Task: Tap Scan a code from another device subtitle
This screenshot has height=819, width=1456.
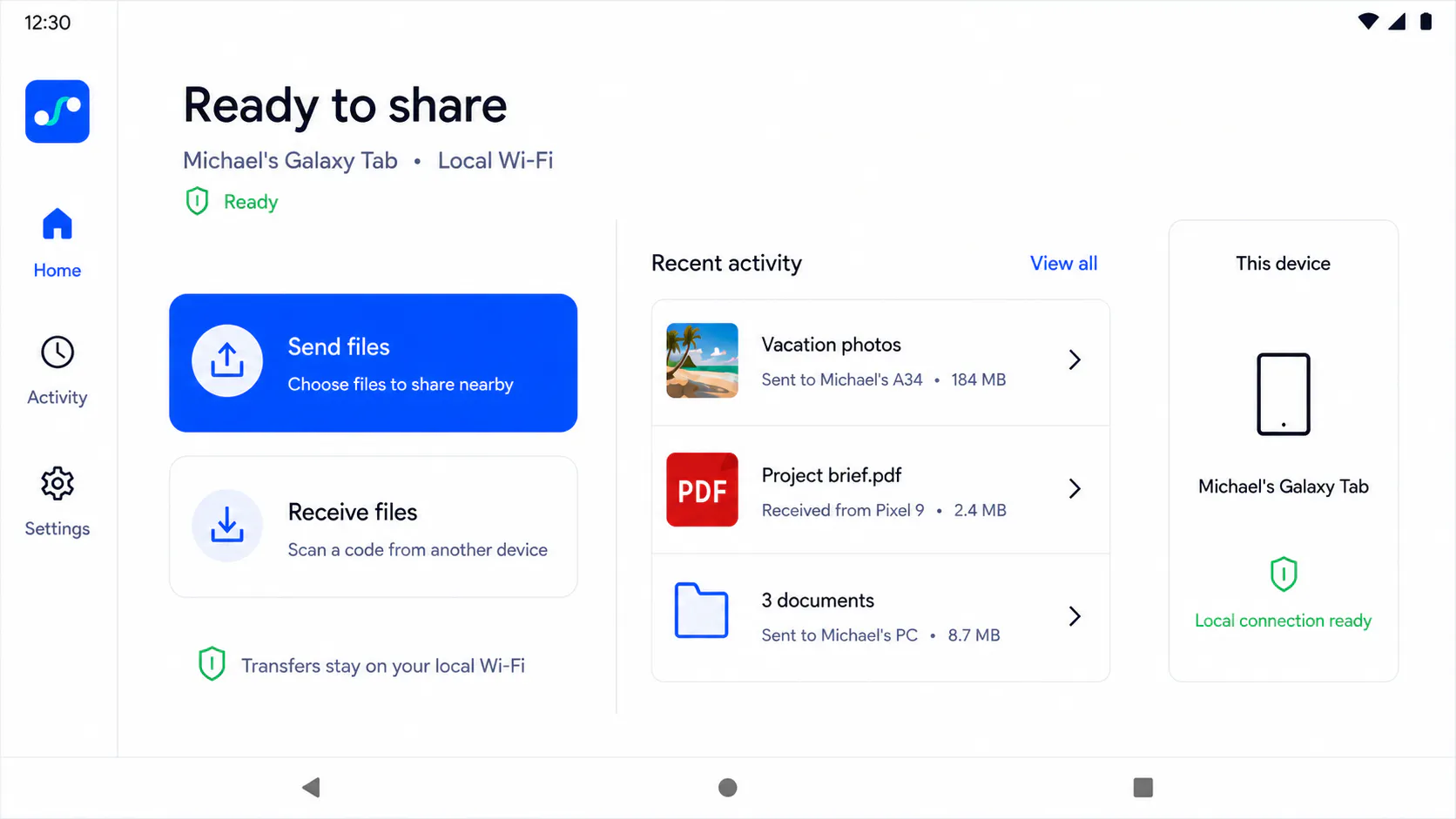Action: pyautogui.click(x=418, y=550)
